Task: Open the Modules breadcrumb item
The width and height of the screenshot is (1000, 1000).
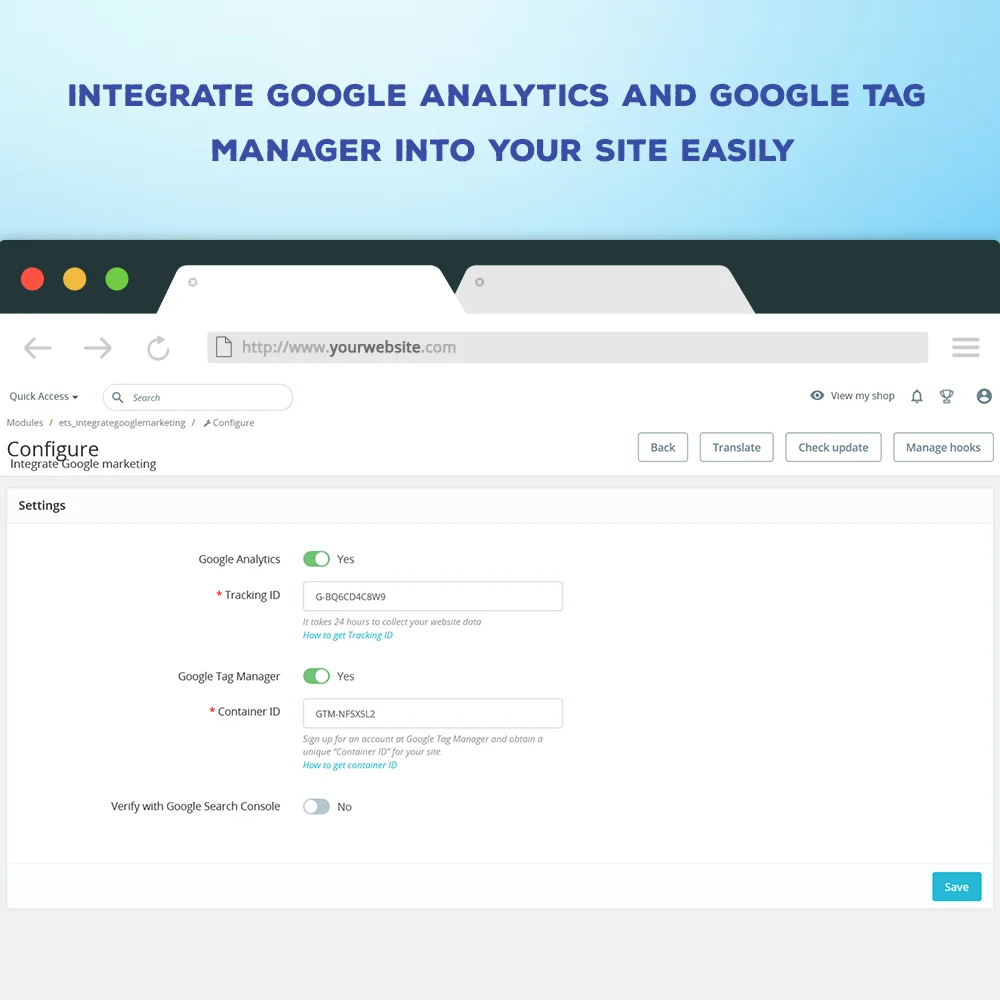Action: pos(25,423)
